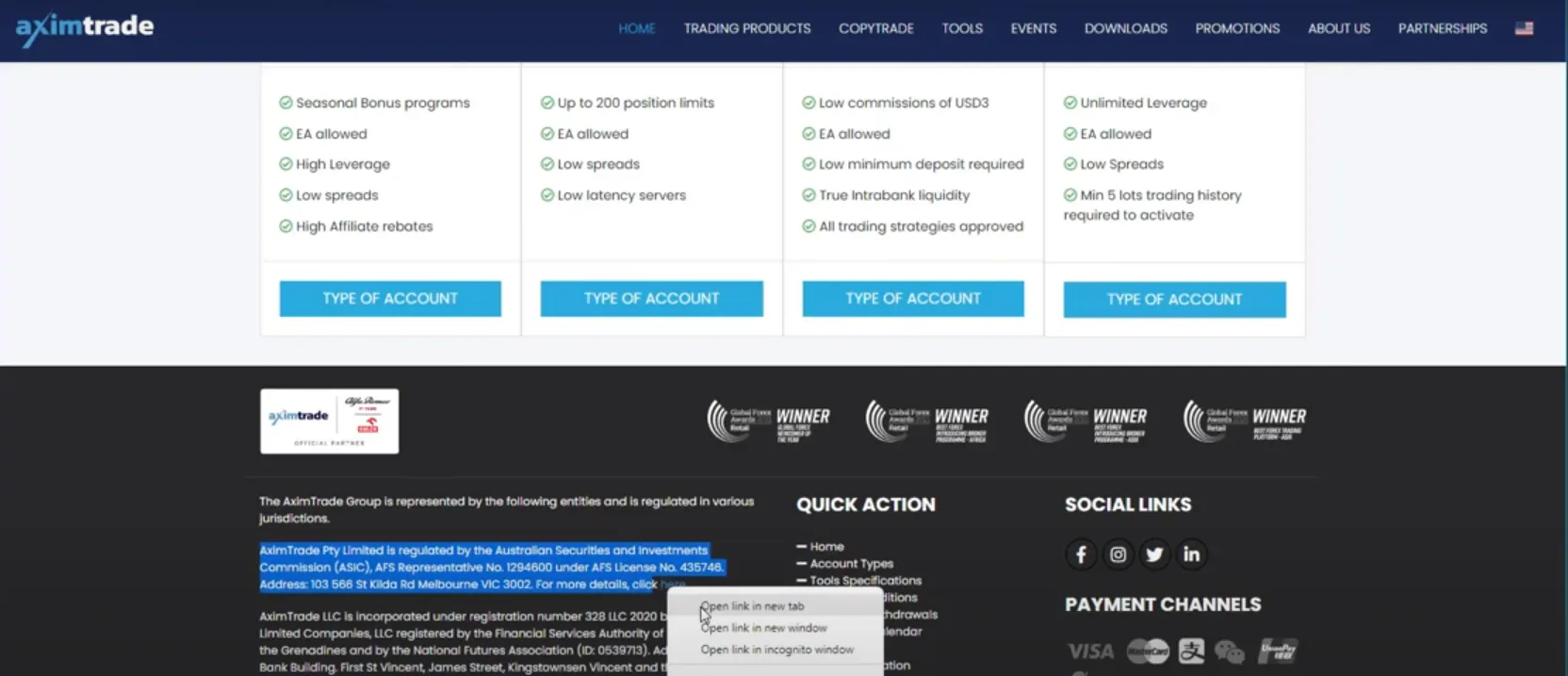The height and width of the screenshot is (676, 1568).
Task: Go to HOME in the navigation bar
Action: pos(637,28)
